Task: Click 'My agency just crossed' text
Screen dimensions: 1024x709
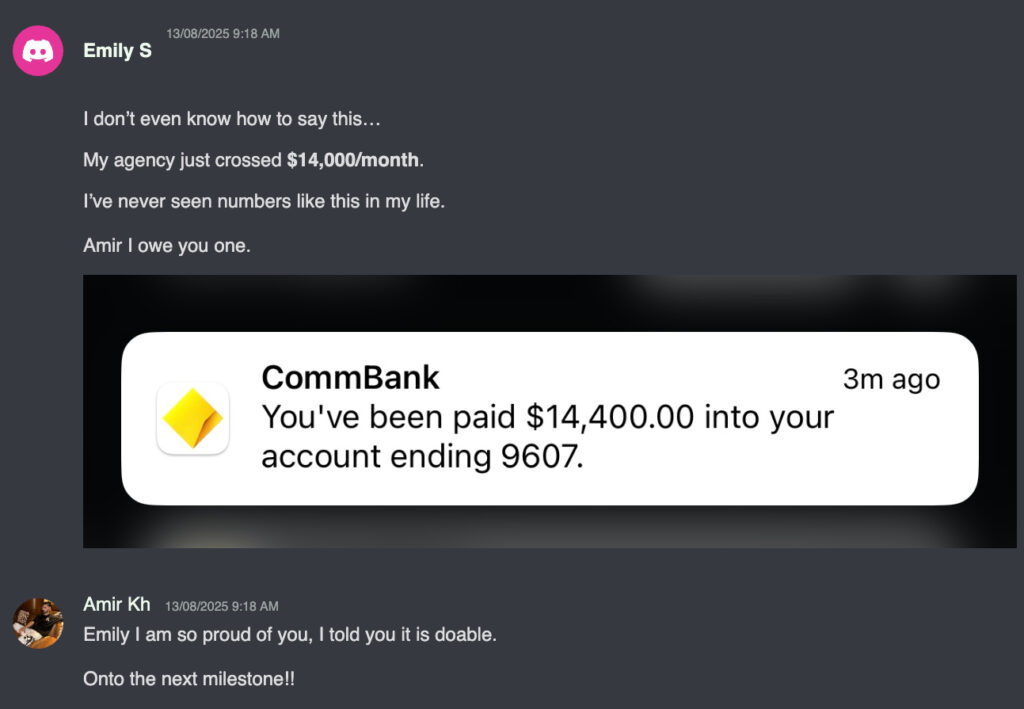Action: [x=183, y=160]
